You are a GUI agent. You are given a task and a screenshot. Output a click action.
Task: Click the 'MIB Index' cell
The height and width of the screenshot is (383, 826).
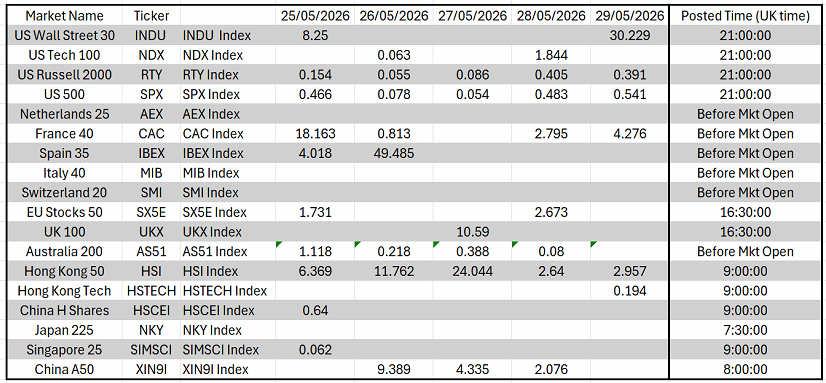pyautogui.click(x=228, y=173)
